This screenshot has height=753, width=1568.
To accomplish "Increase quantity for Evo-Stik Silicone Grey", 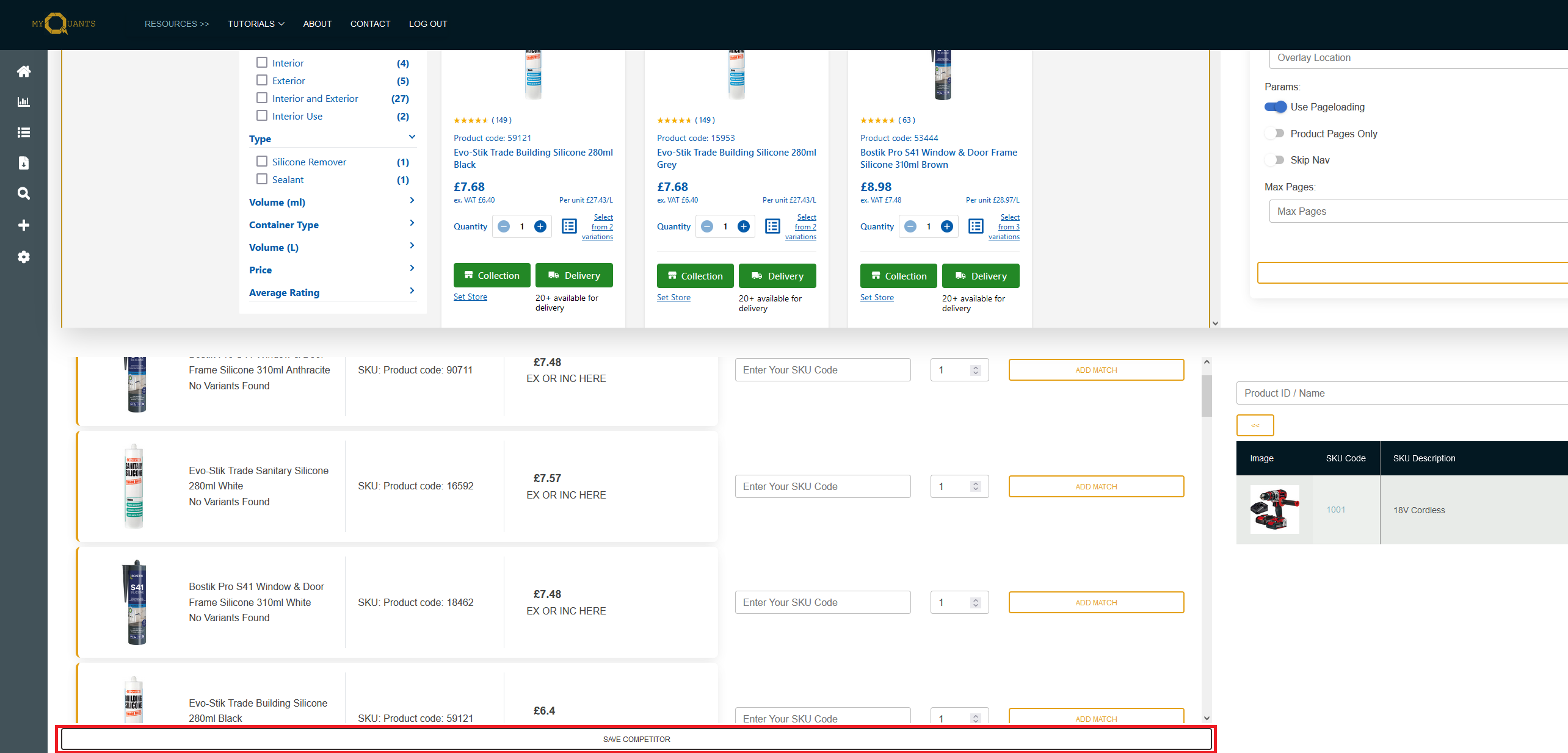I will pos(744,226).
